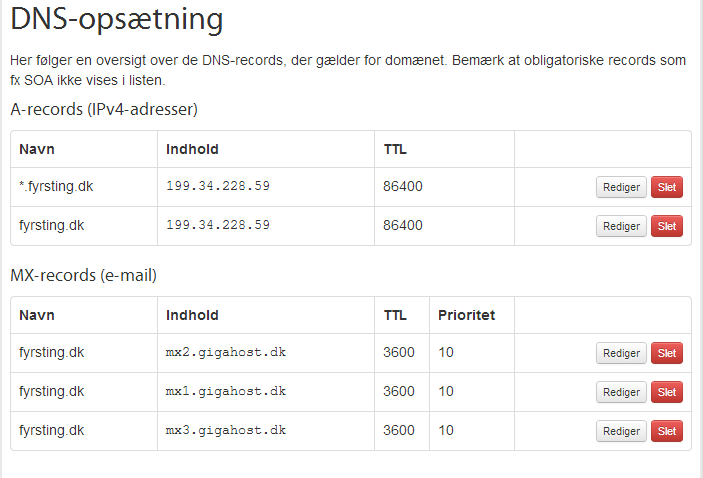
Task: Click the IP address in the *.fyrsting.dk row
Action: [218, 186]
